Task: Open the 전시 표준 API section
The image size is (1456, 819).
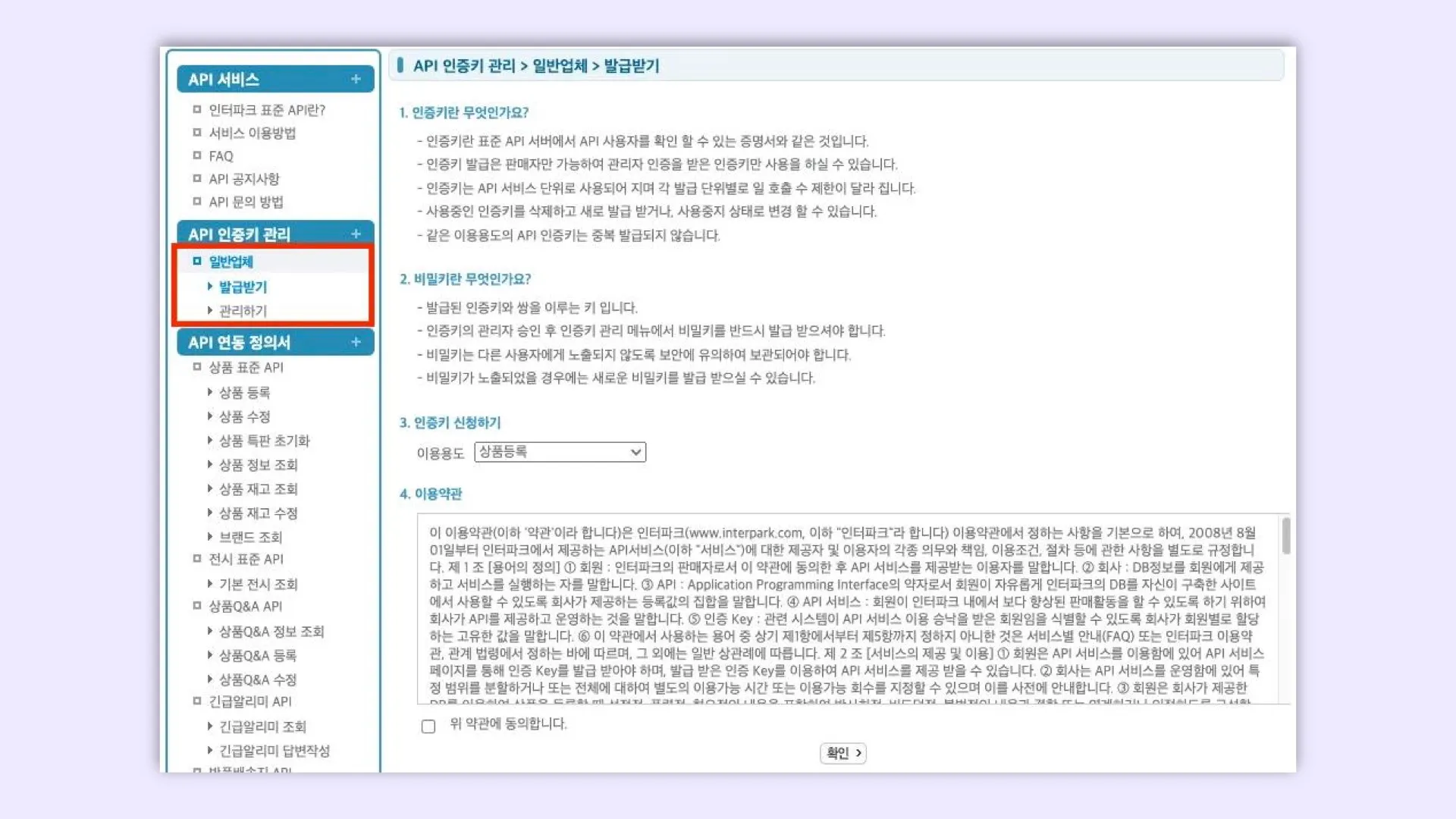Action: tap(246, 559)
